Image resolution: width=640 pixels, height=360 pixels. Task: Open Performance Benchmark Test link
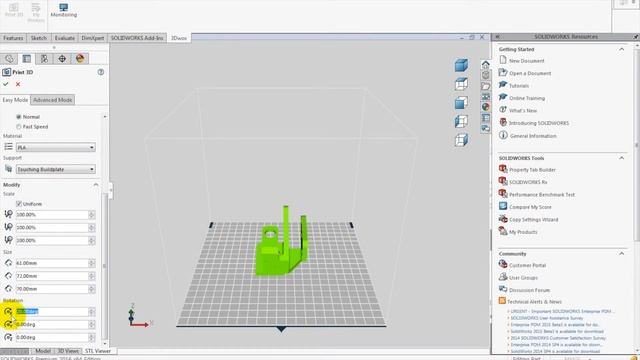[x=542, y=195]
